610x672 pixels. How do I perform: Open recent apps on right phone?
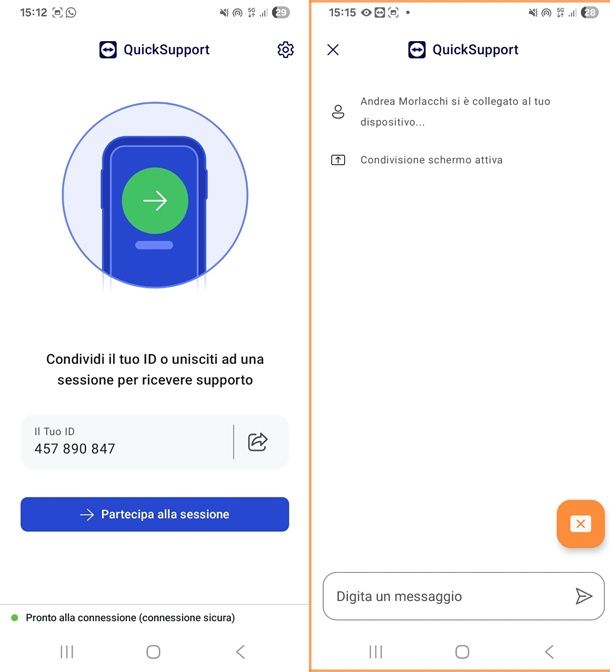[x=376, y=652]
